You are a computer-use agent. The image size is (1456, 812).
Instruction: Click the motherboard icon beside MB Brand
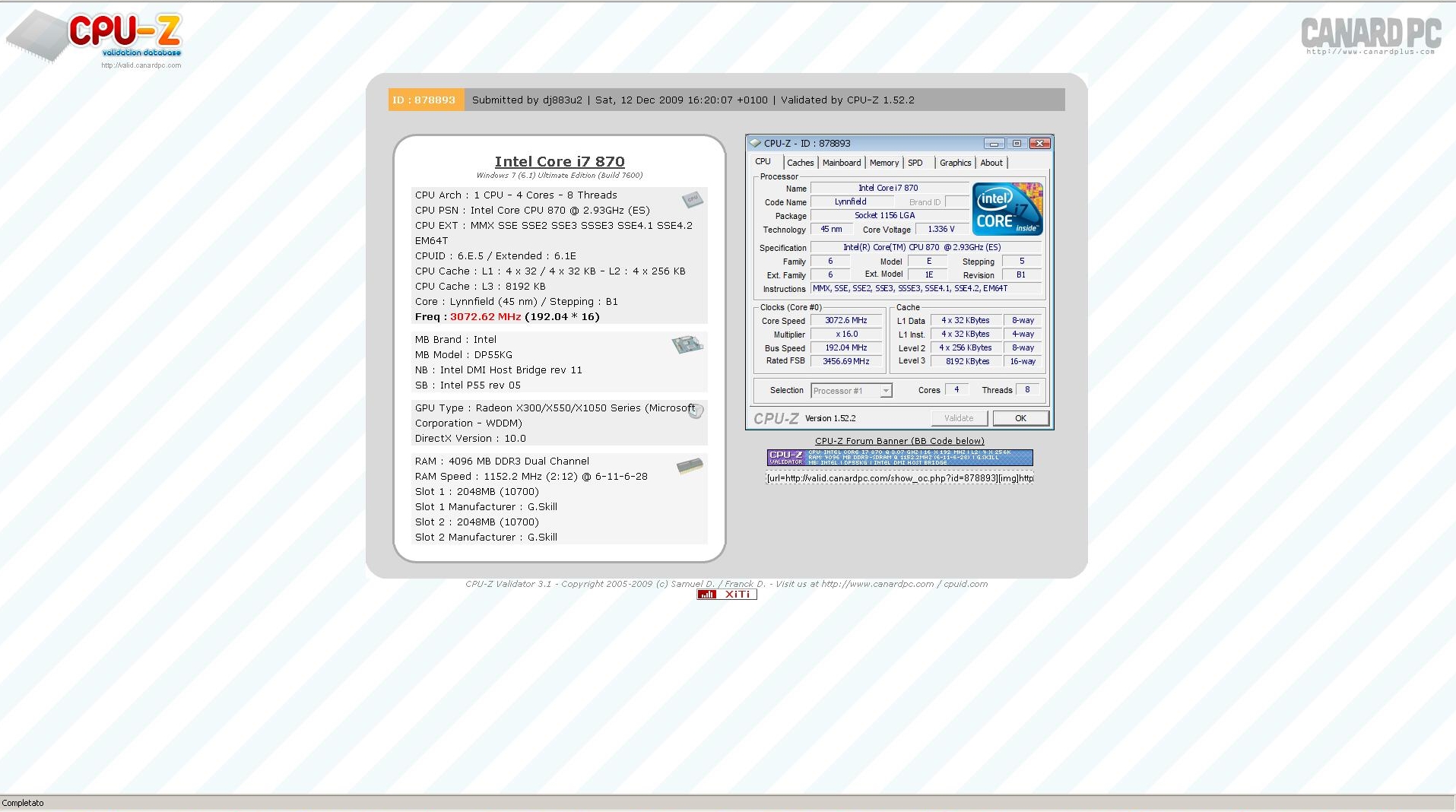pyautogui.click(x=687, y=344)
